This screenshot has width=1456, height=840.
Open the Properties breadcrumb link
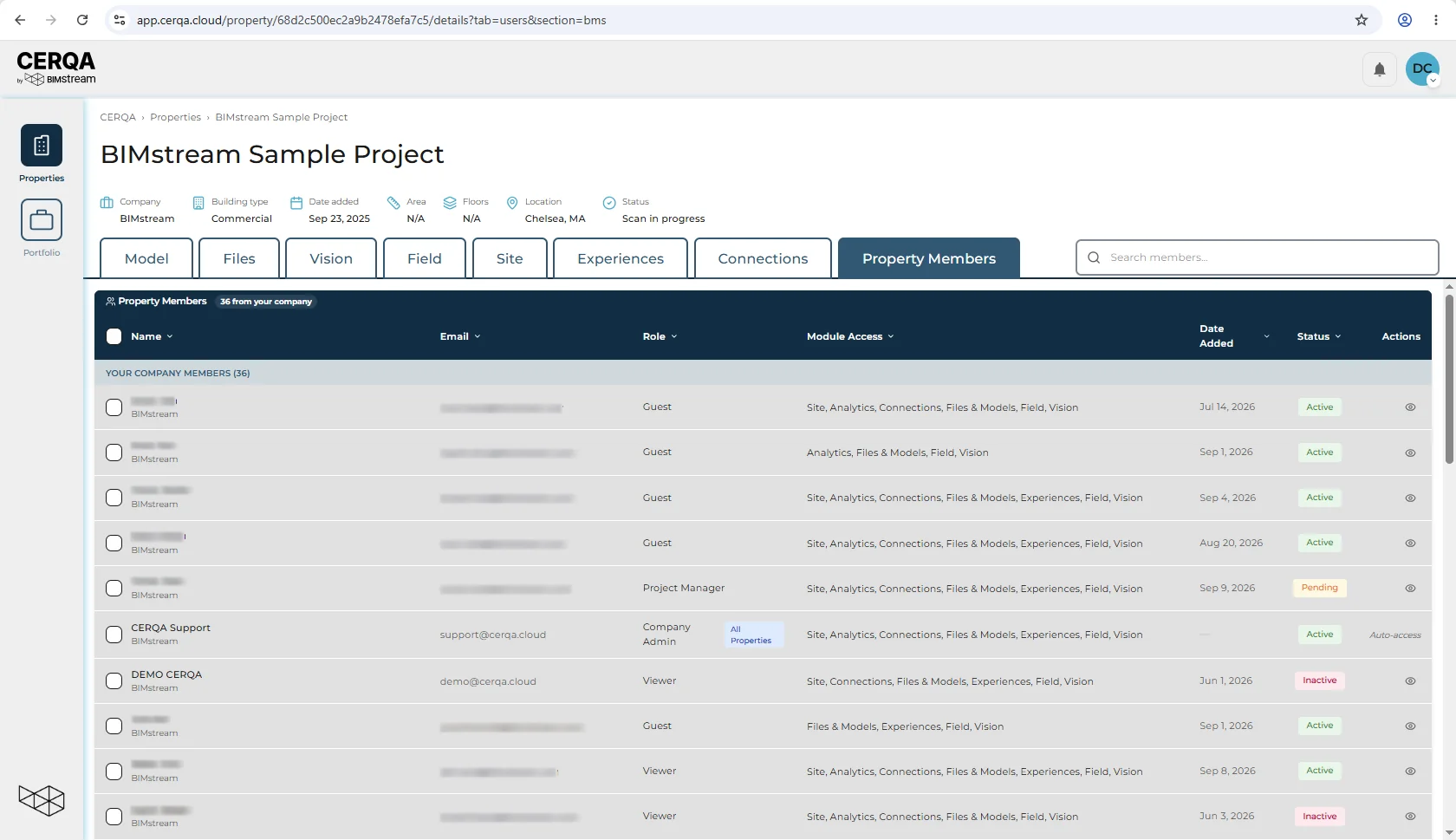[x=175, y=117]
